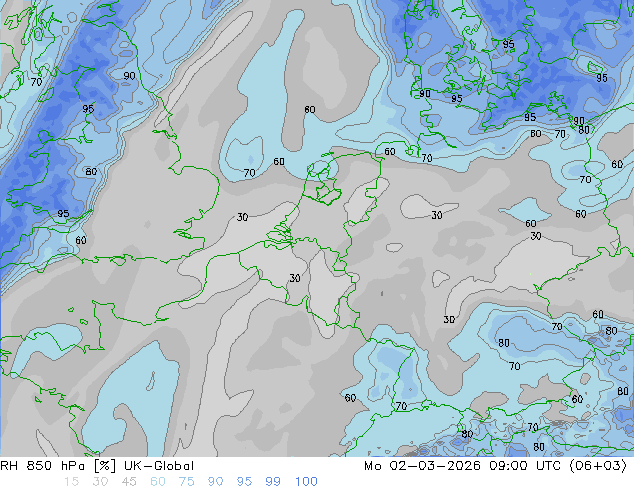Screen dimensions: 634x490
Task: Click the 70 contour label off East Anglia
Action: pyautogui.click(x=249, y=173)
